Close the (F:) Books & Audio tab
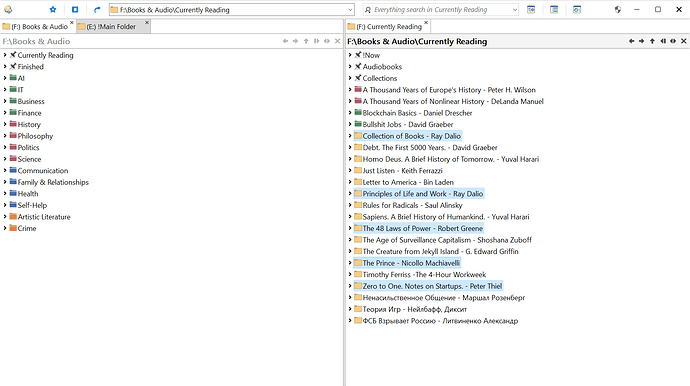The width and height of the screenshot is (690, 386). click(x=72, y=23)
